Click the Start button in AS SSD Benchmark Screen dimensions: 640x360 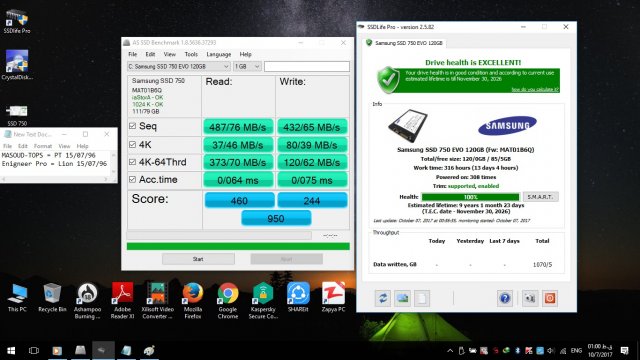click(x=198, y=259)
